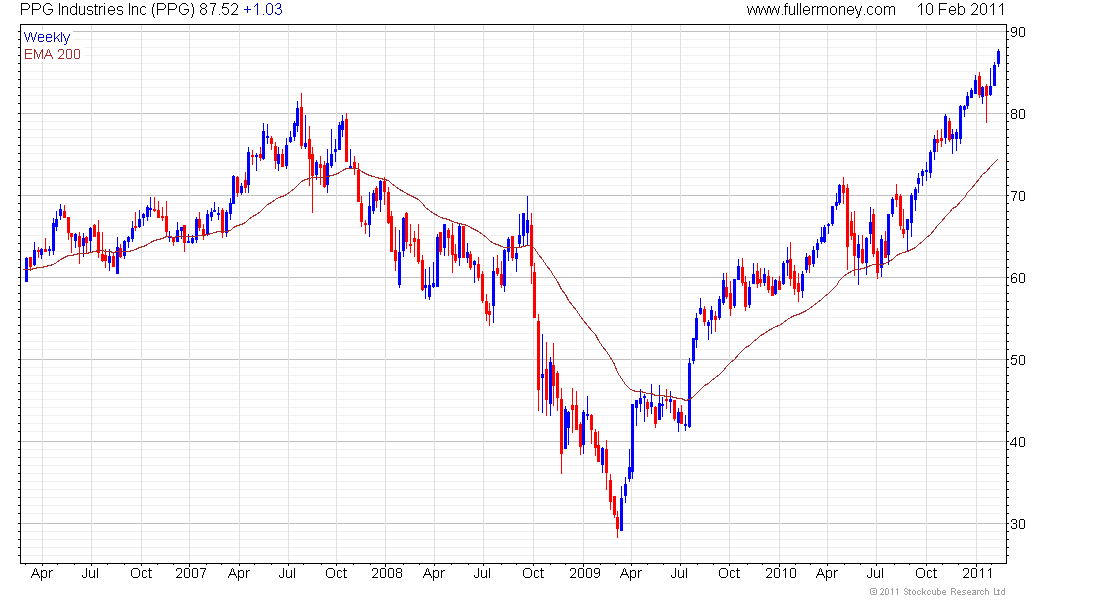Screen dimensions: 1100x600
Task: Click the PPG Industries Inc (PPG) title
Action: tap(107, 10)
